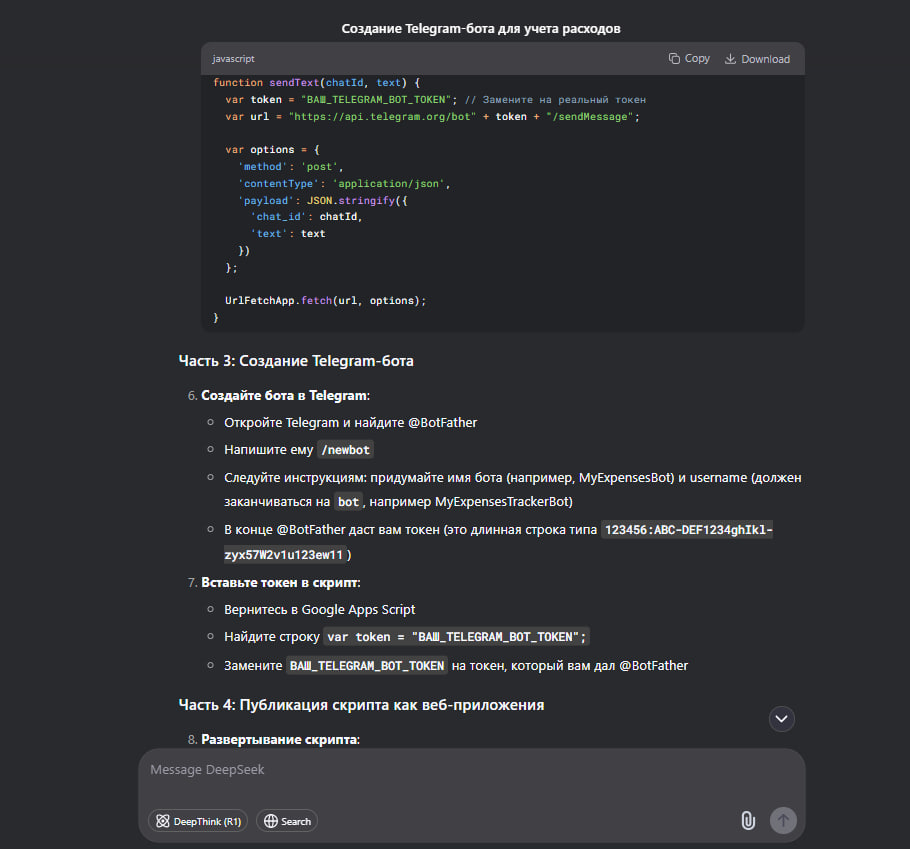Click the heading Часть 3: Создание Telegram-бота
Image resolution: width=910 pixels, height=849 pixels.
tap(296, 361)
